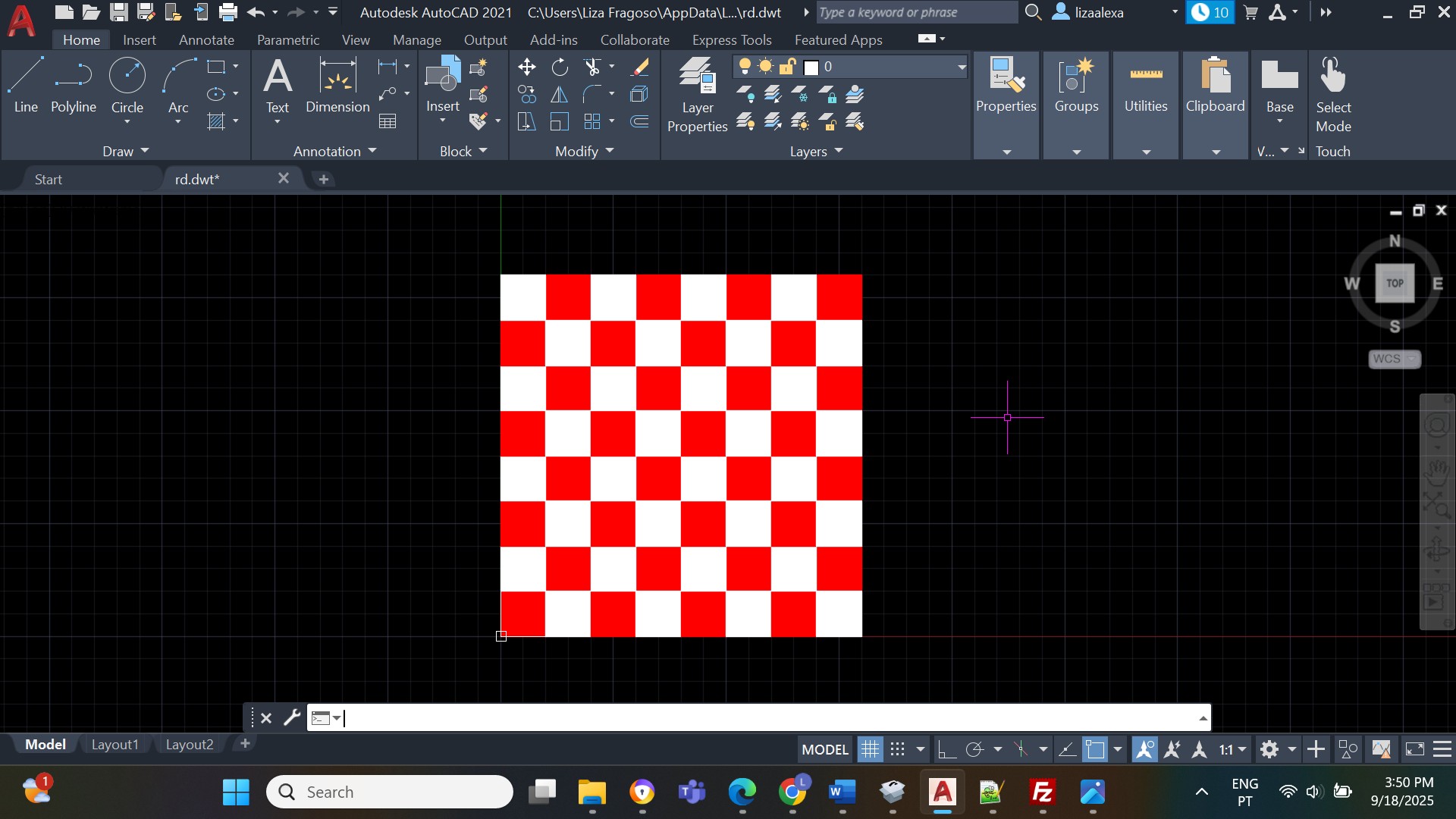Click the Start file tab
This screenshot has height=819, width=1456.
(49, 180)
